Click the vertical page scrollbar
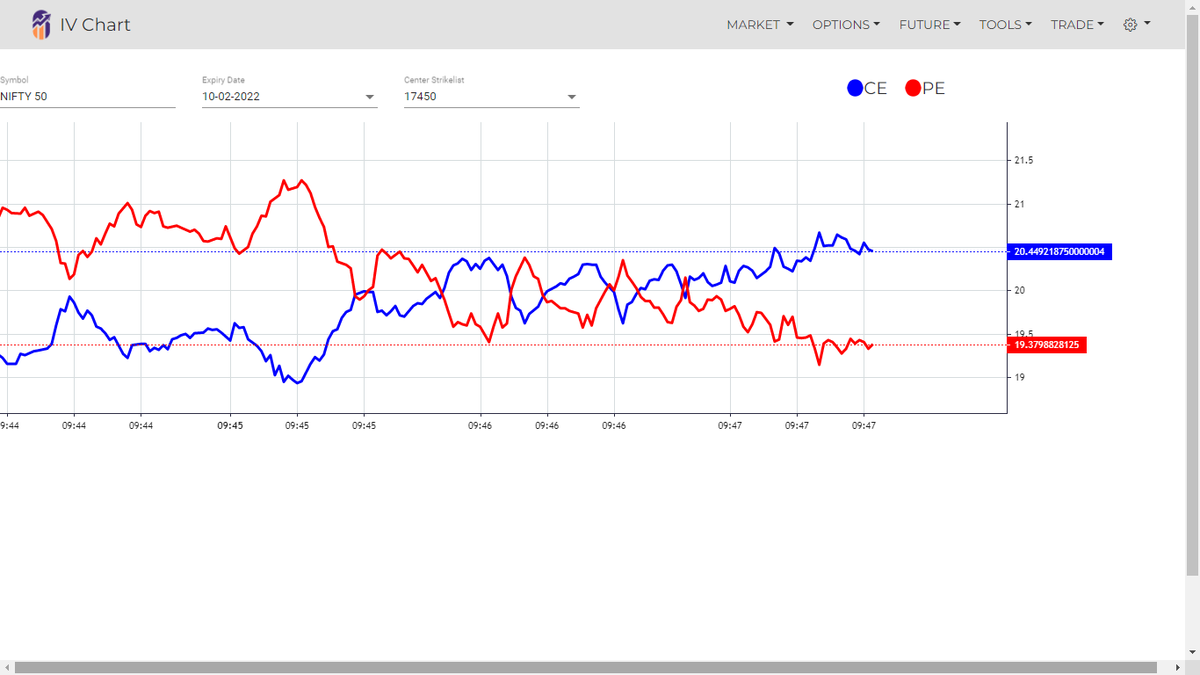1200x675 pixels. (1191, 295)
